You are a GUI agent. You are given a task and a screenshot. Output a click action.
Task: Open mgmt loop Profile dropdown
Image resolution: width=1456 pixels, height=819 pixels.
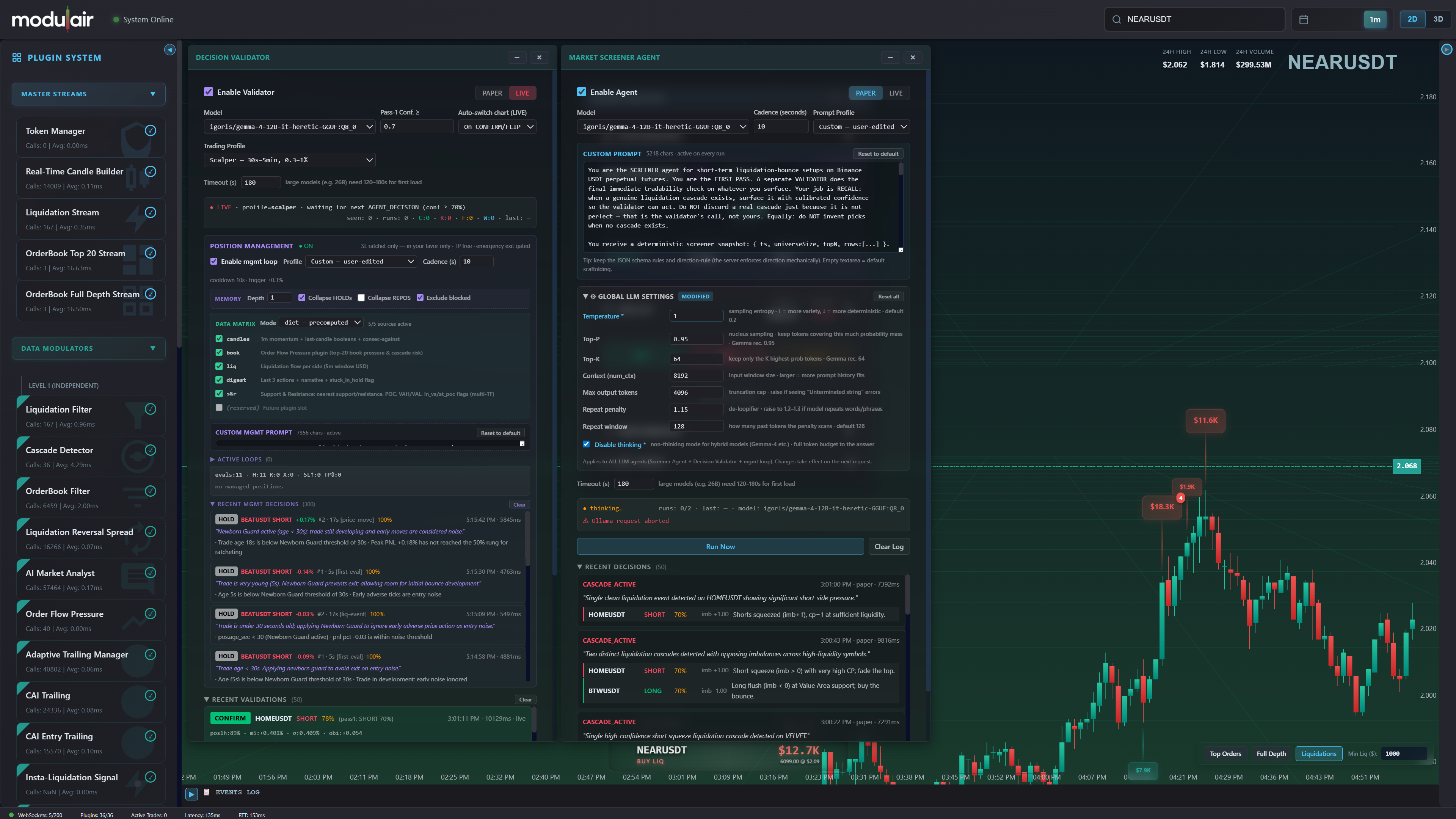pos(361,262)
